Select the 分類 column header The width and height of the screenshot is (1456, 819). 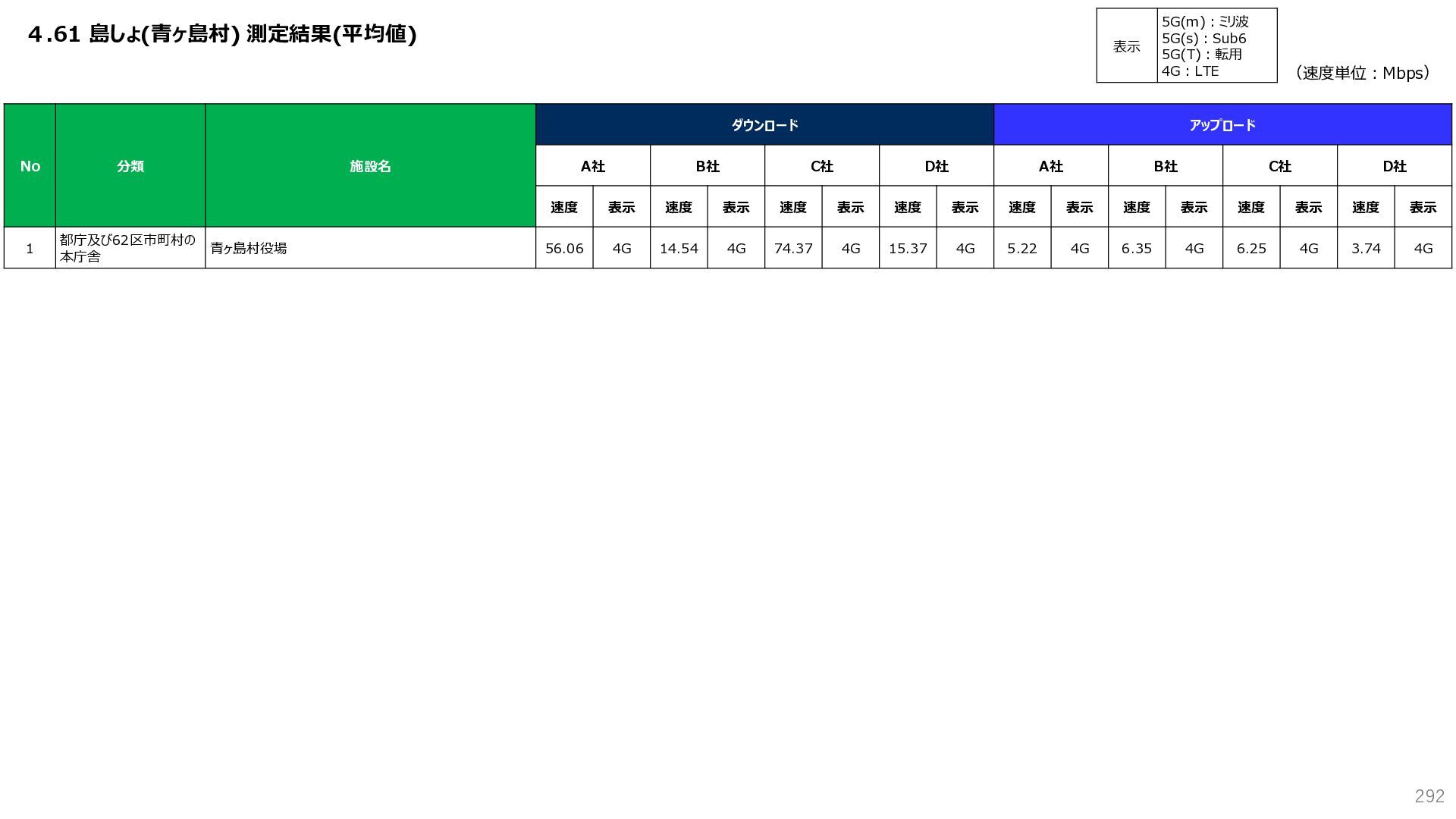tap(130, 166)
